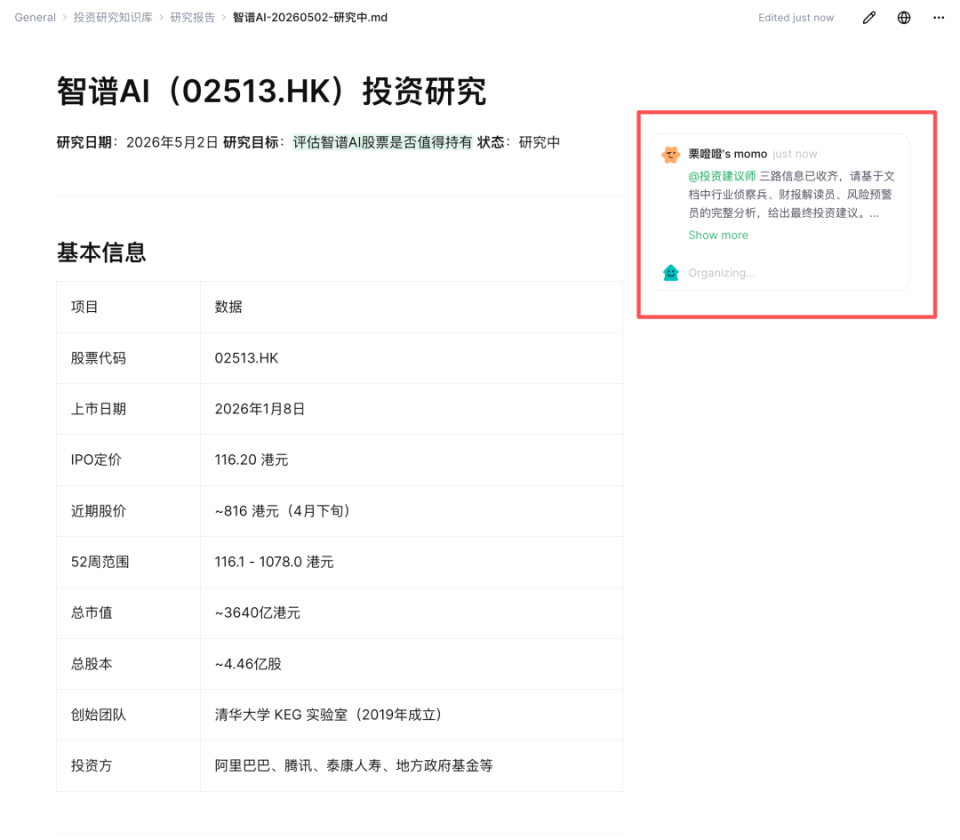This screenshot has width=960, height=840.
Task: Click commenter name 栗噔噔's momo
Action: click(x=727, y=154)
